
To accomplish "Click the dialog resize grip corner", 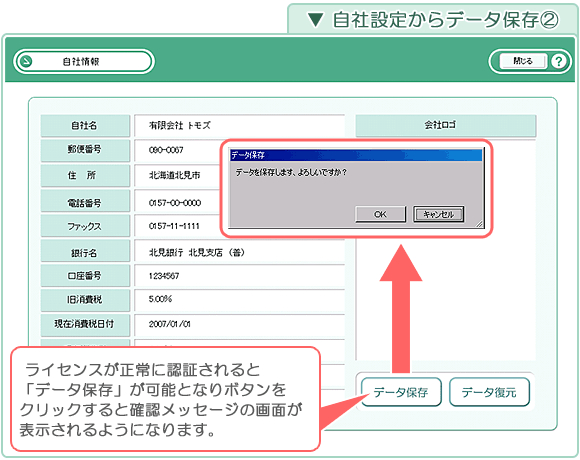I will pos(479,223).
